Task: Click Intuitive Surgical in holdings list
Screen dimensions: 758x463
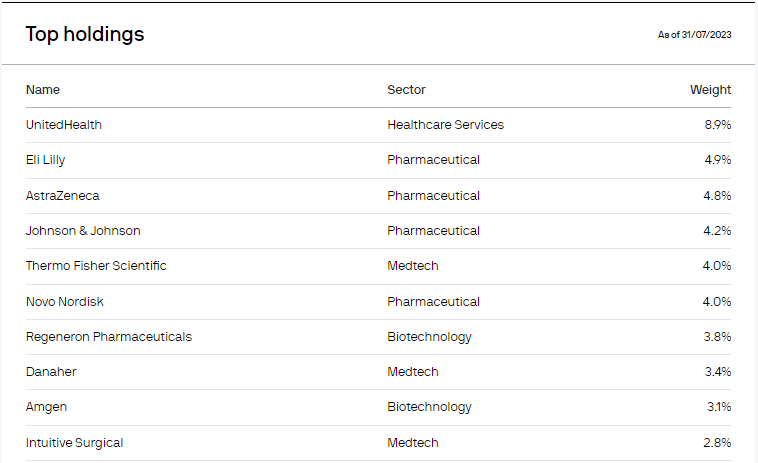Action: click(x=75, y=443)
